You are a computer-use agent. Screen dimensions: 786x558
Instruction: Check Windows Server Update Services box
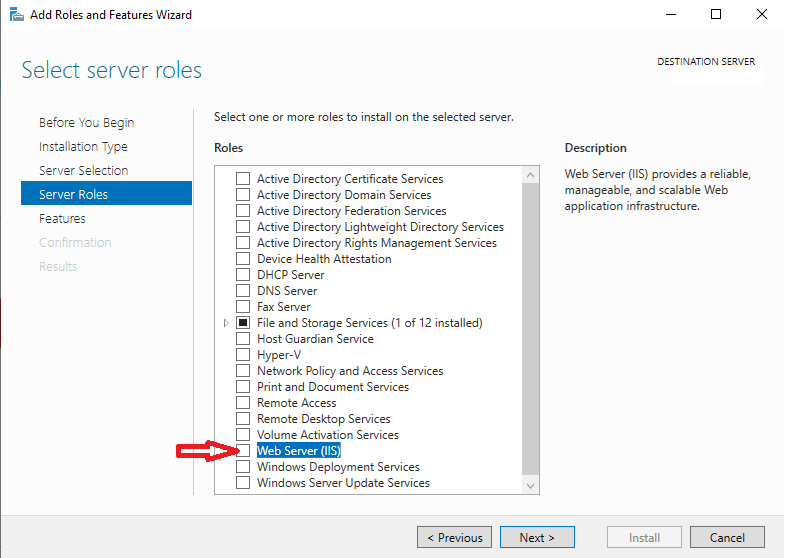click(x=243, y=483)
